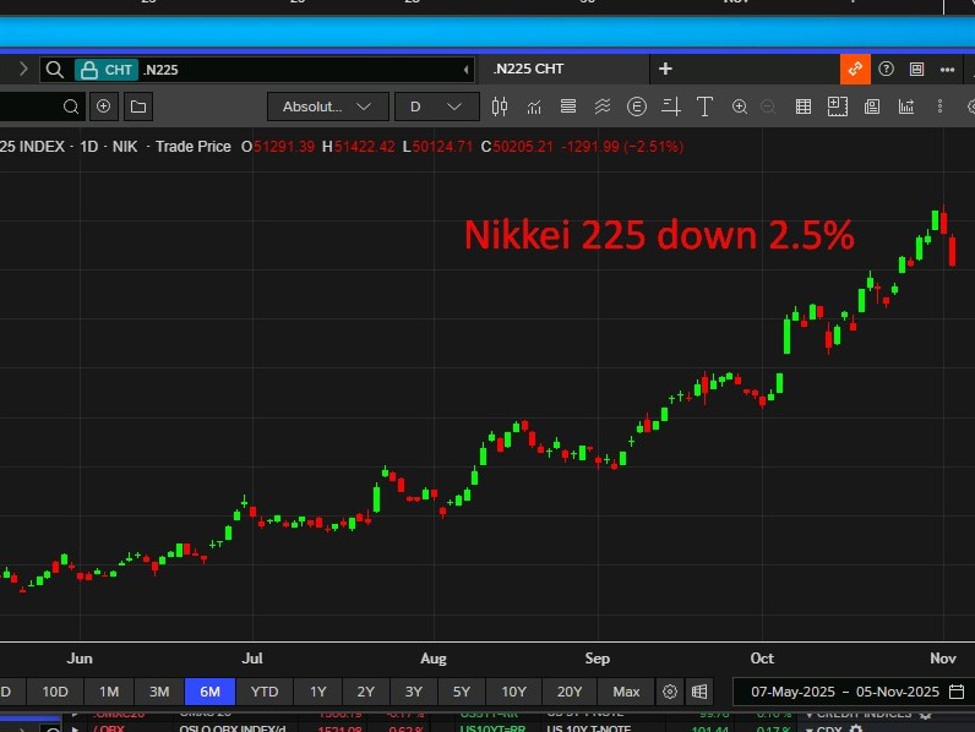975x732 pixels.
Task: Click the zoom in magnifier icon
Action: coord(740,107)
